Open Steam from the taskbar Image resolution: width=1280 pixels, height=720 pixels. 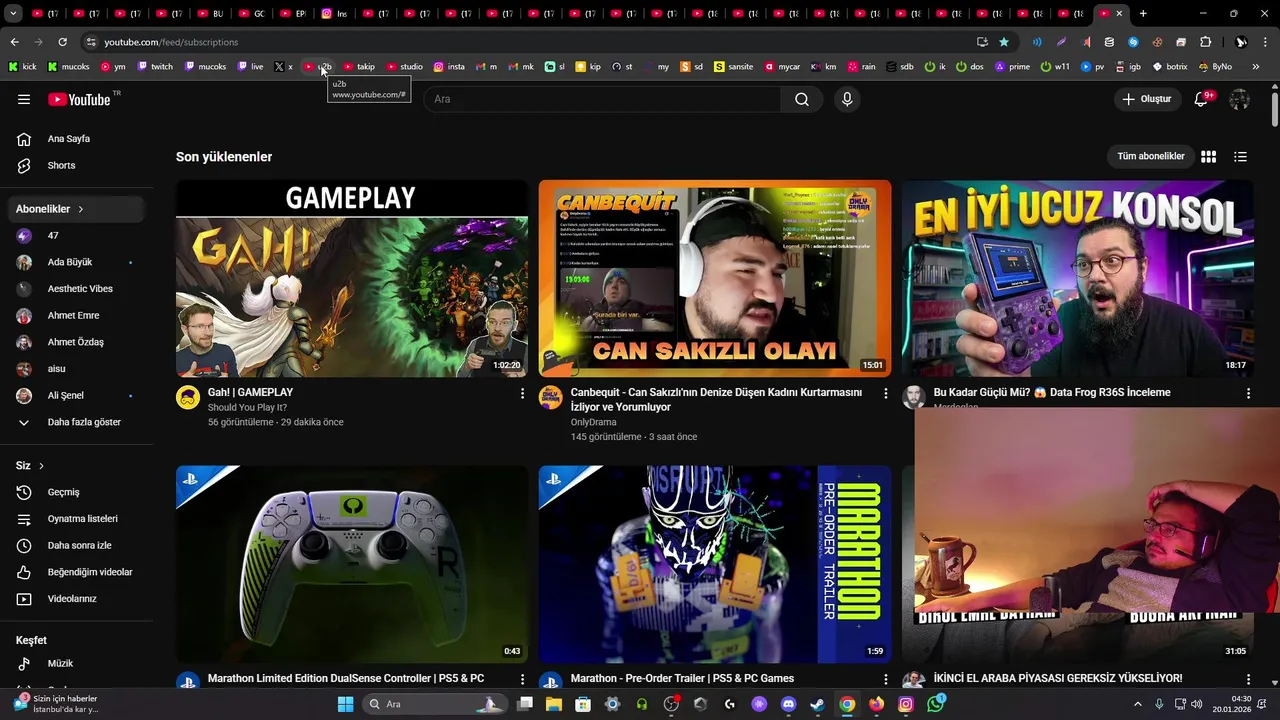[817, 704]
